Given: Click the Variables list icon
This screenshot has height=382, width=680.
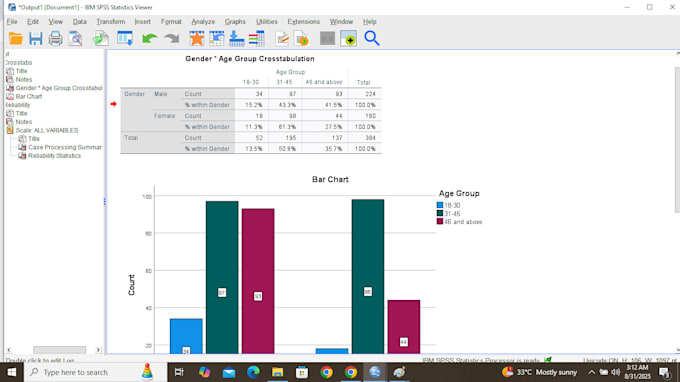Looking at the screenshot, I should tap(257, 39).
